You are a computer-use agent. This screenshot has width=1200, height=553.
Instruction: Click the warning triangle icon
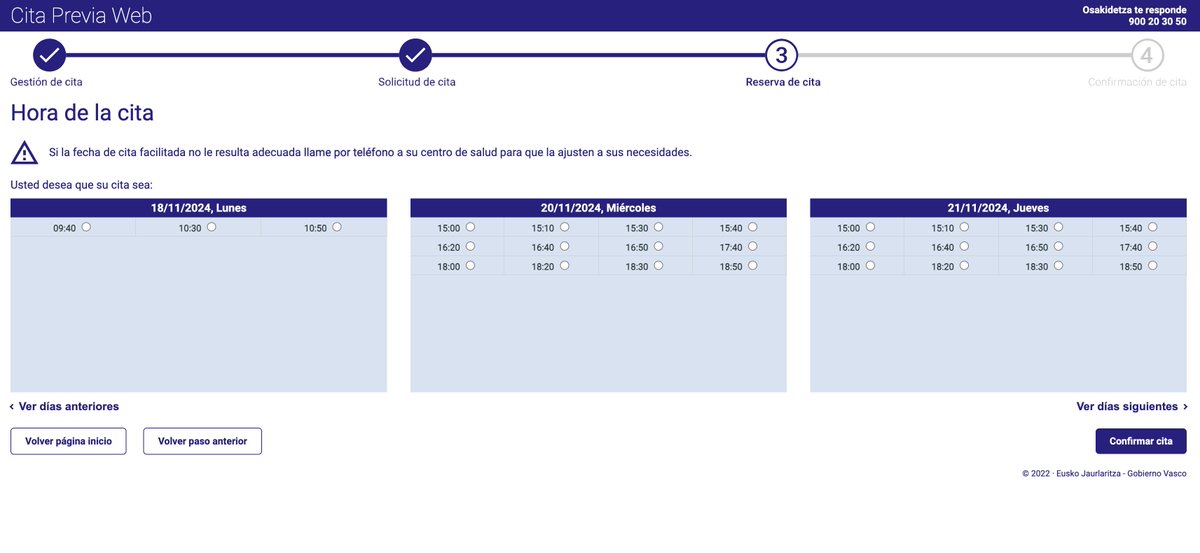(x=24, y=153)
